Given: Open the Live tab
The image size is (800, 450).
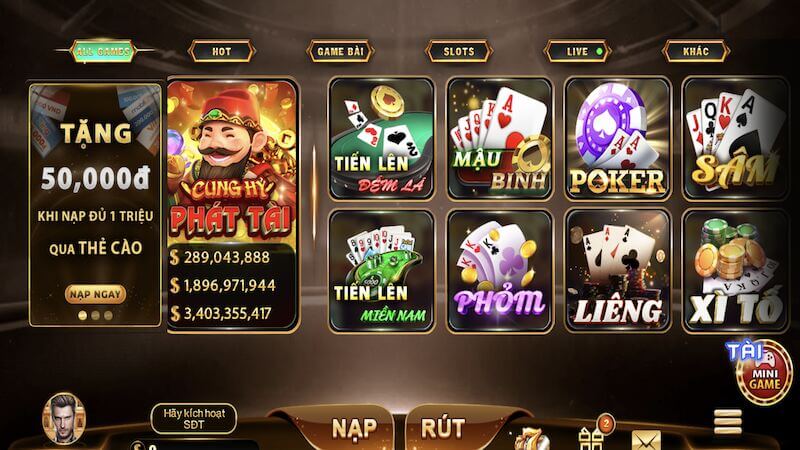Looking at the screenshot, I should click(x=578, y=52).
